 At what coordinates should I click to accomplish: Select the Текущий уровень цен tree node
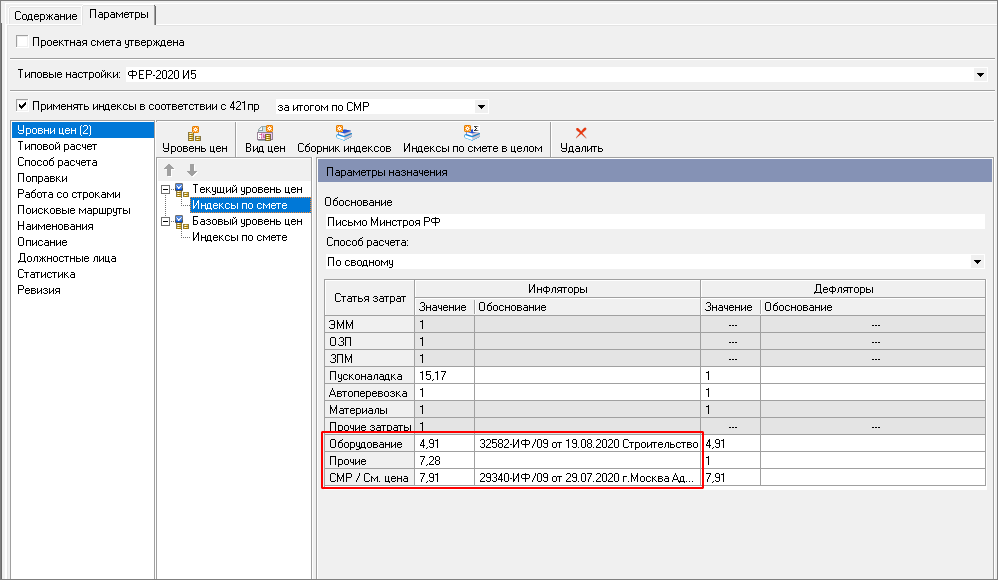(246, 189)
